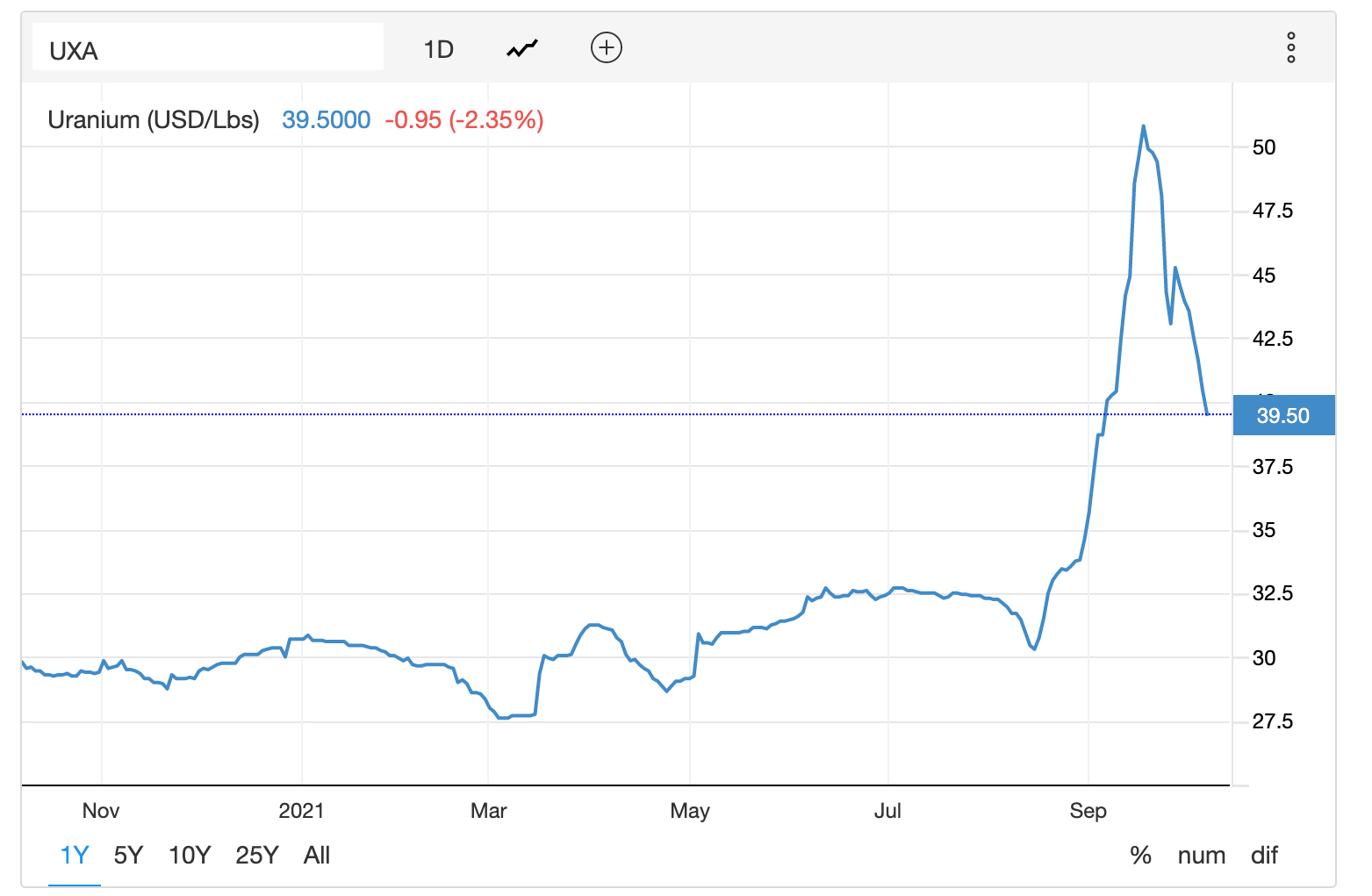Toggle percent scale with % button
This screenshot has height=896, width=1372.
1140,855
